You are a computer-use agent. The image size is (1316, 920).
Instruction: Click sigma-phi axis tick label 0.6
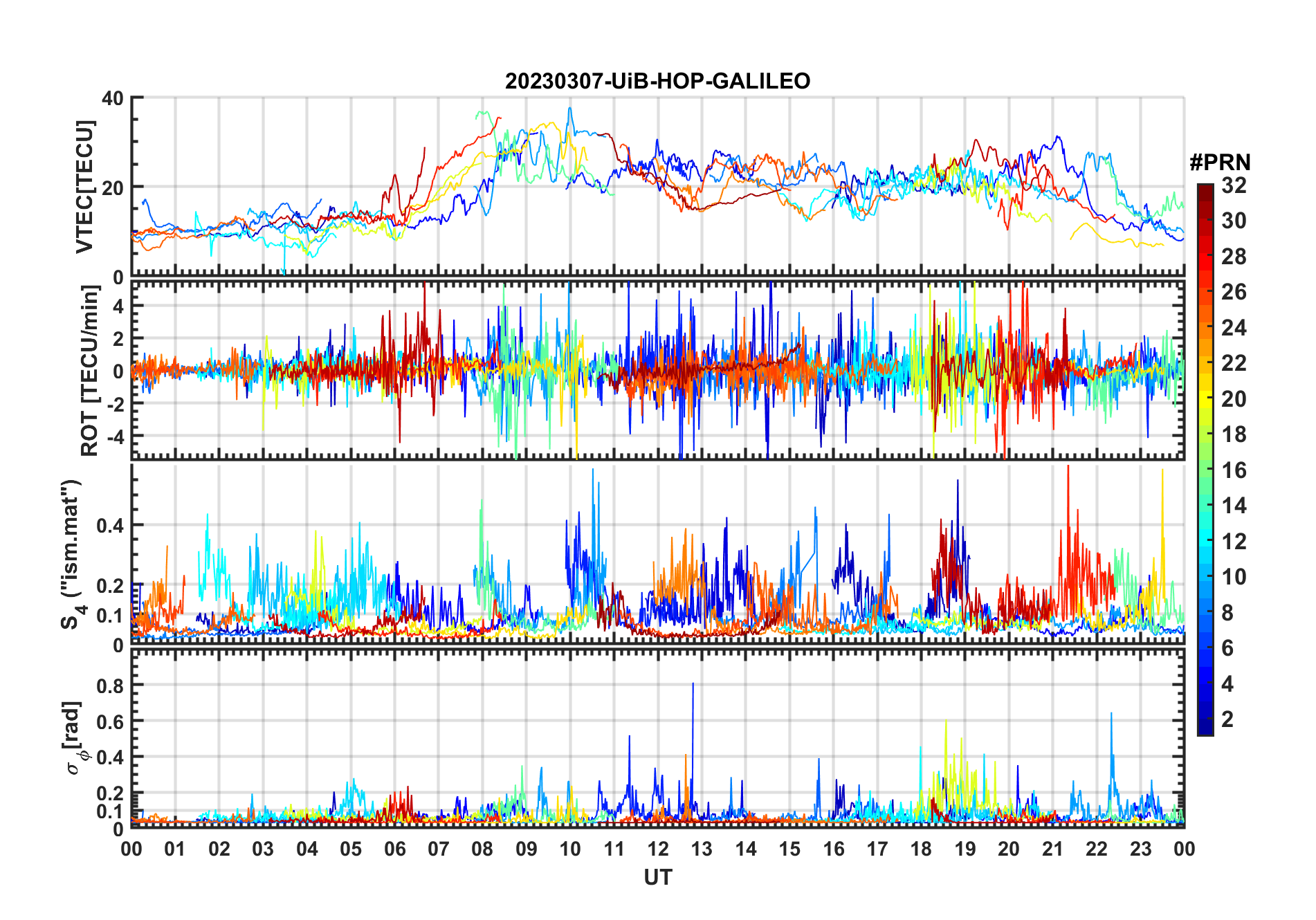(110, 721)
